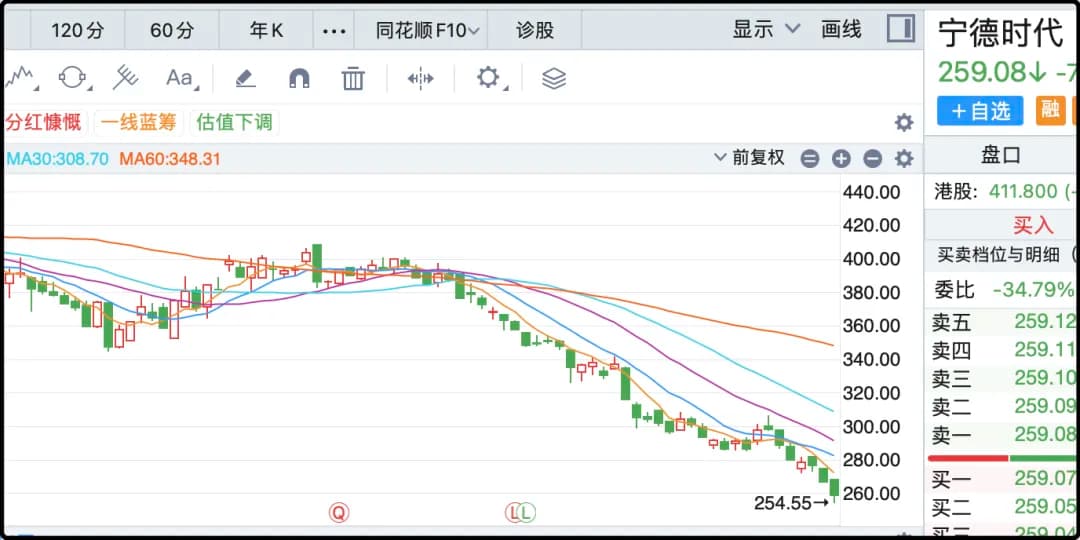The width and height of the screenshot is (1080, 540).
Task: Click the 260.00 price axis label
Action: coord(871,494)
